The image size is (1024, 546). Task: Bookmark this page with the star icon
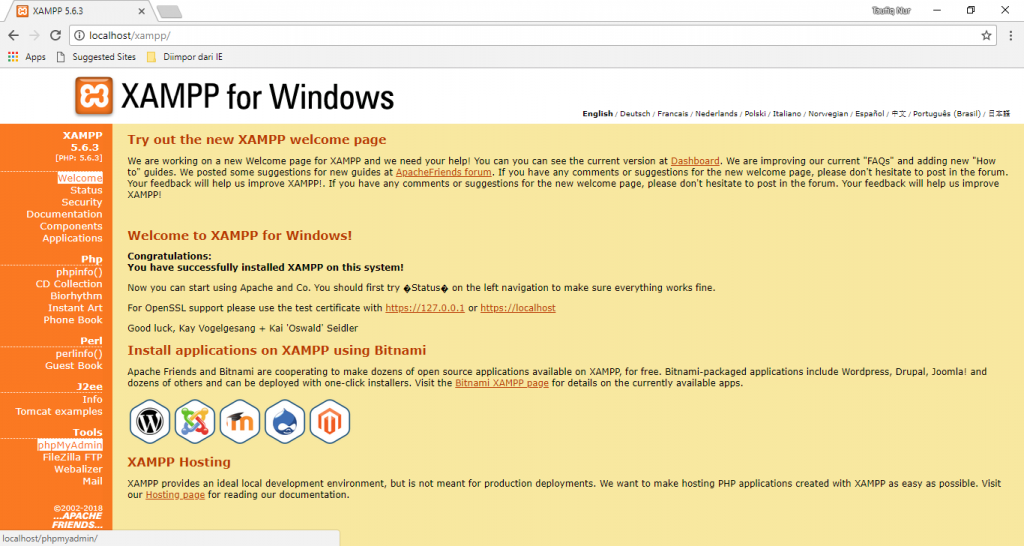(x=986, y=35)
